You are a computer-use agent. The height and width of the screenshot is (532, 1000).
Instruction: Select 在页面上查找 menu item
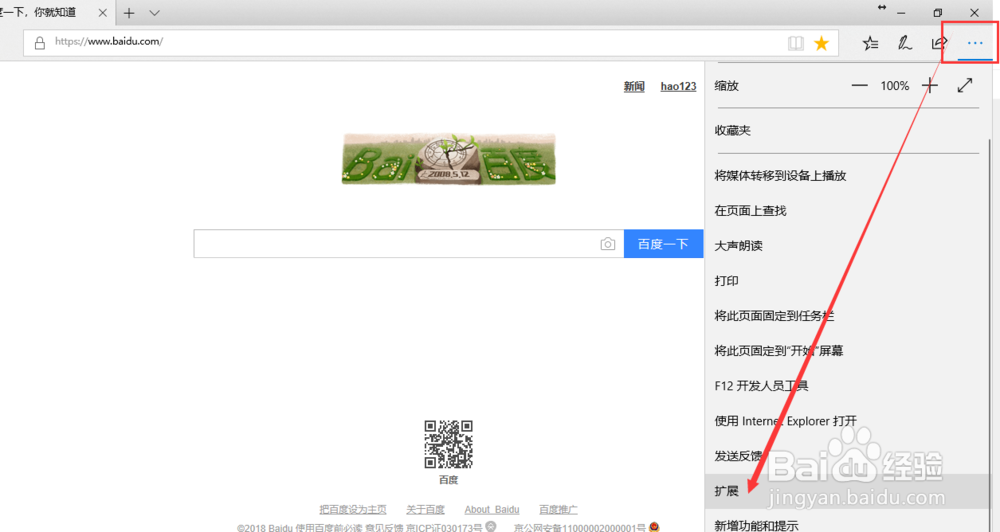(x=848, y=211)
